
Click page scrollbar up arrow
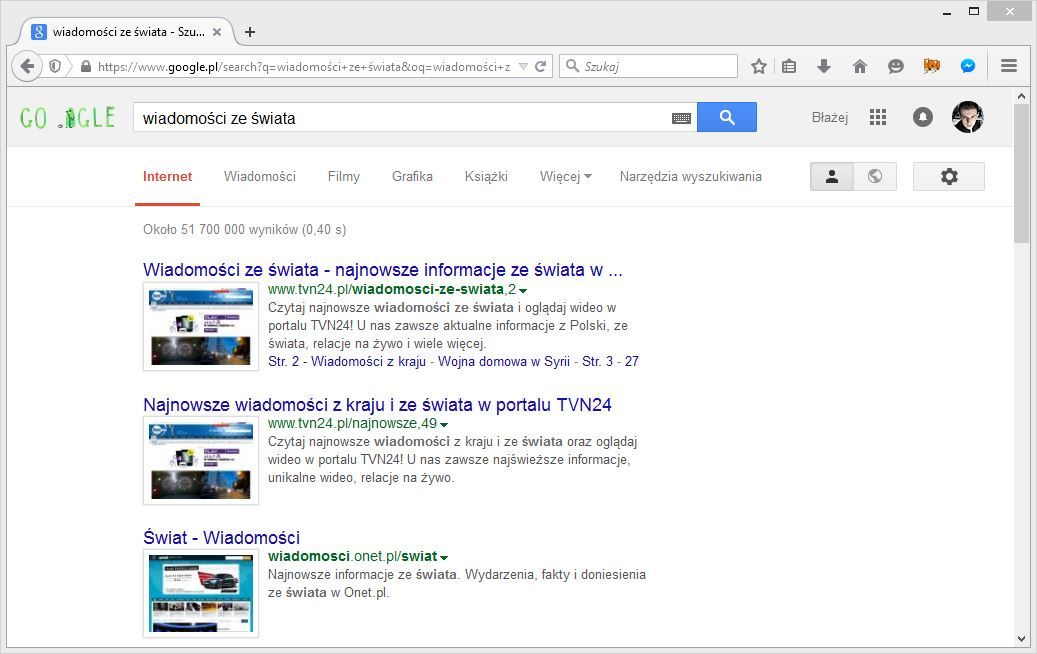click(1021, 97)
